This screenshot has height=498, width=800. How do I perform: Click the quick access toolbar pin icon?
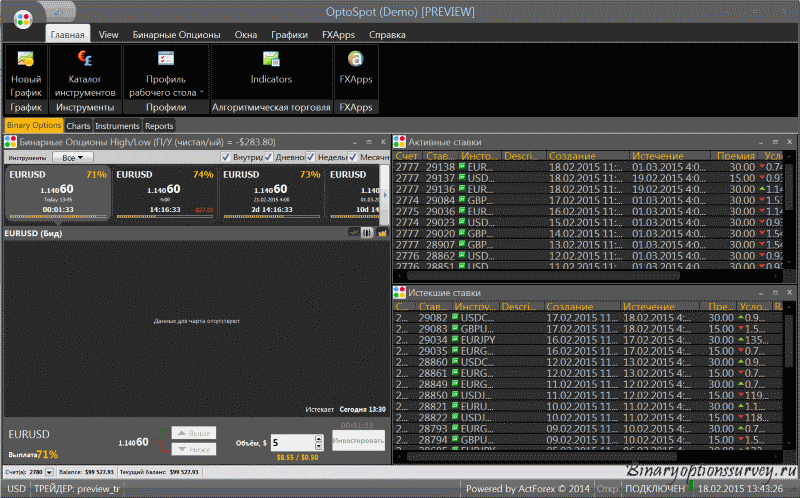(57, 11)
